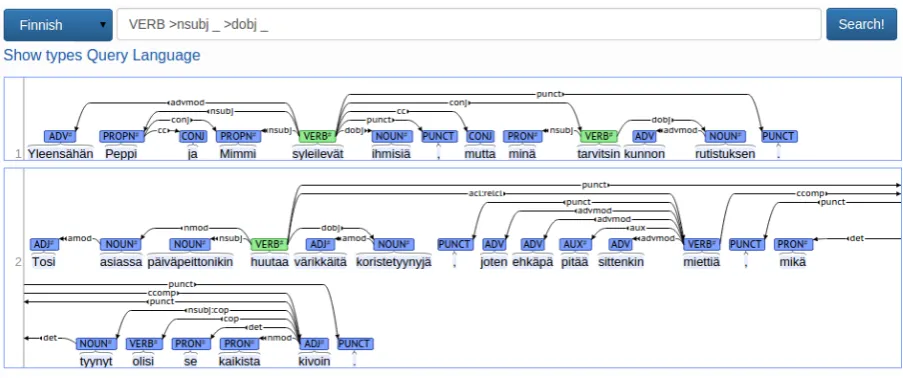This screenshot has width=903, height=378.
Task: Select the NOUN tag above päiväpeittonikin
Action: [189, 244]
